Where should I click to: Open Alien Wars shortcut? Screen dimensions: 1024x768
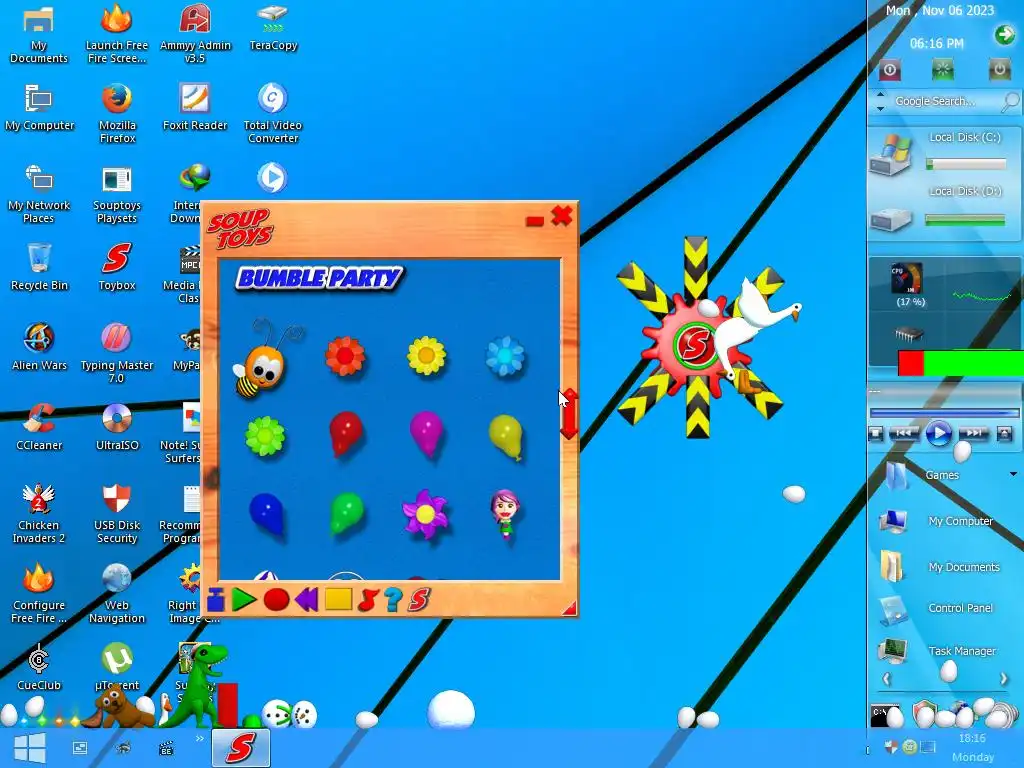coord(39,346)
